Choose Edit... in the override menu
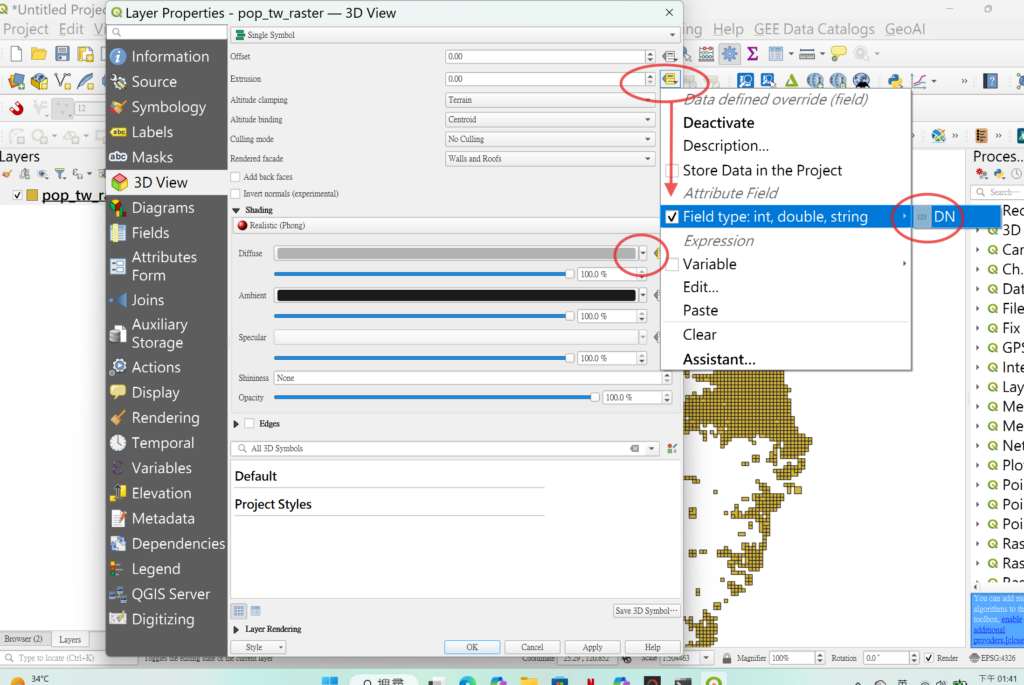This screenshot has height=685, width=1024. 701,287
